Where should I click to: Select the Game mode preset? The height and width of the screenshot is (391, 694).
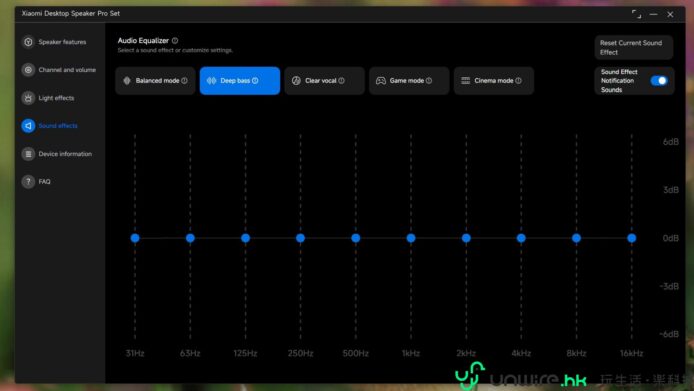pos(409,81)
